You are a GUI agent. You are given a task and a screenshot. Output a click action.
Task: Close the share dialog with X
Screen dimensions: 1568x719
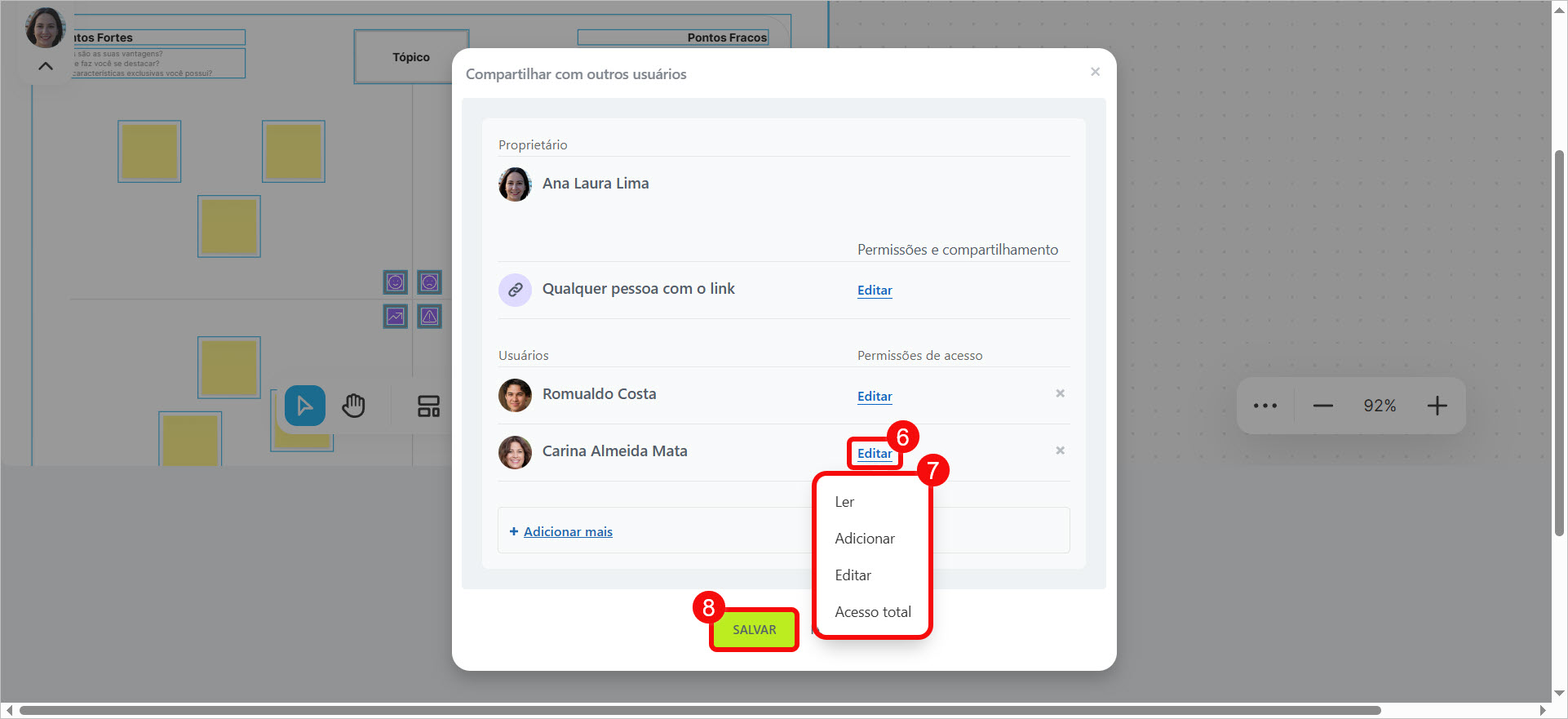pos(1095,72)
